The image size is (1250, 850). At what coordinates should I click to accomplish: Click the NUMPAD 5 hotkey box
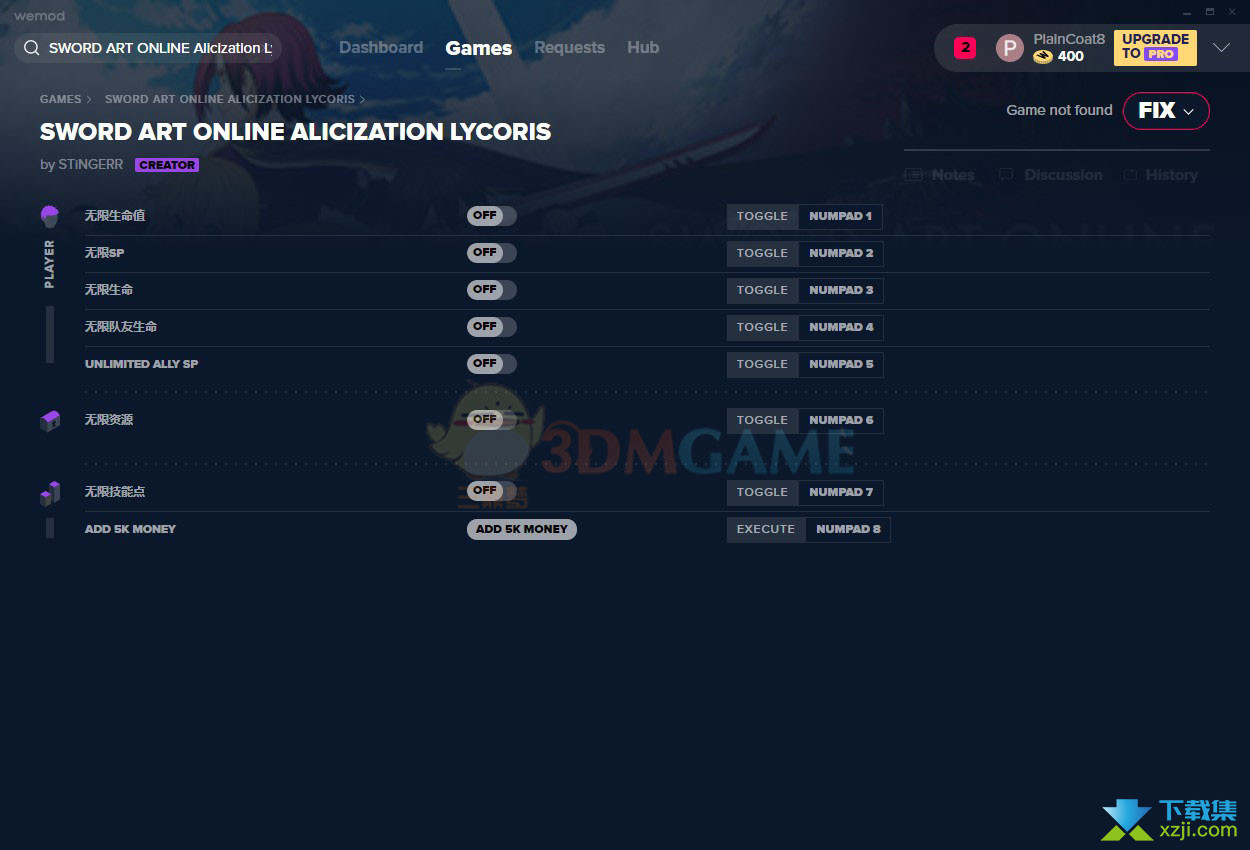tap(841, 364)
